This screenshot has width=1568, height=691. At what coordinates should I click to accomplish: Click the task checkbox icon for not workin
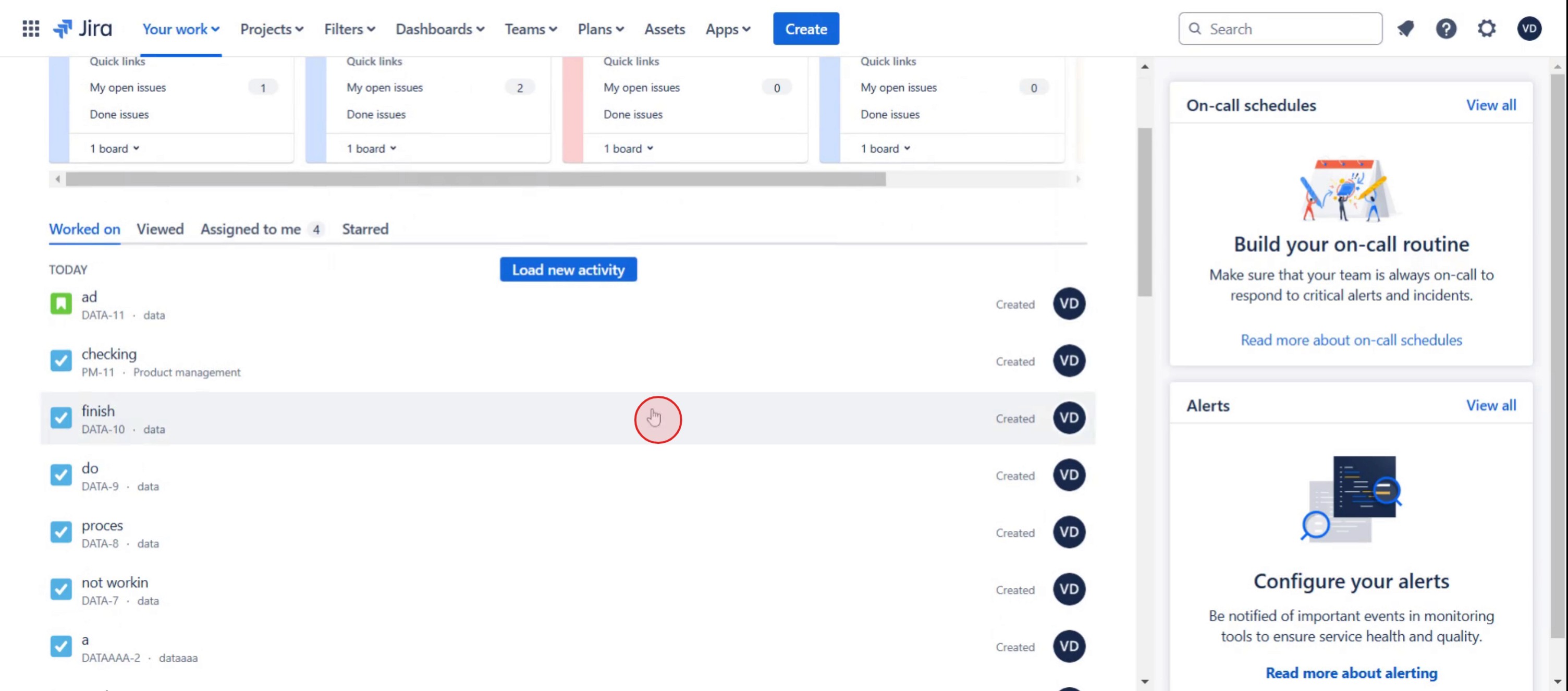coord(61,589)
